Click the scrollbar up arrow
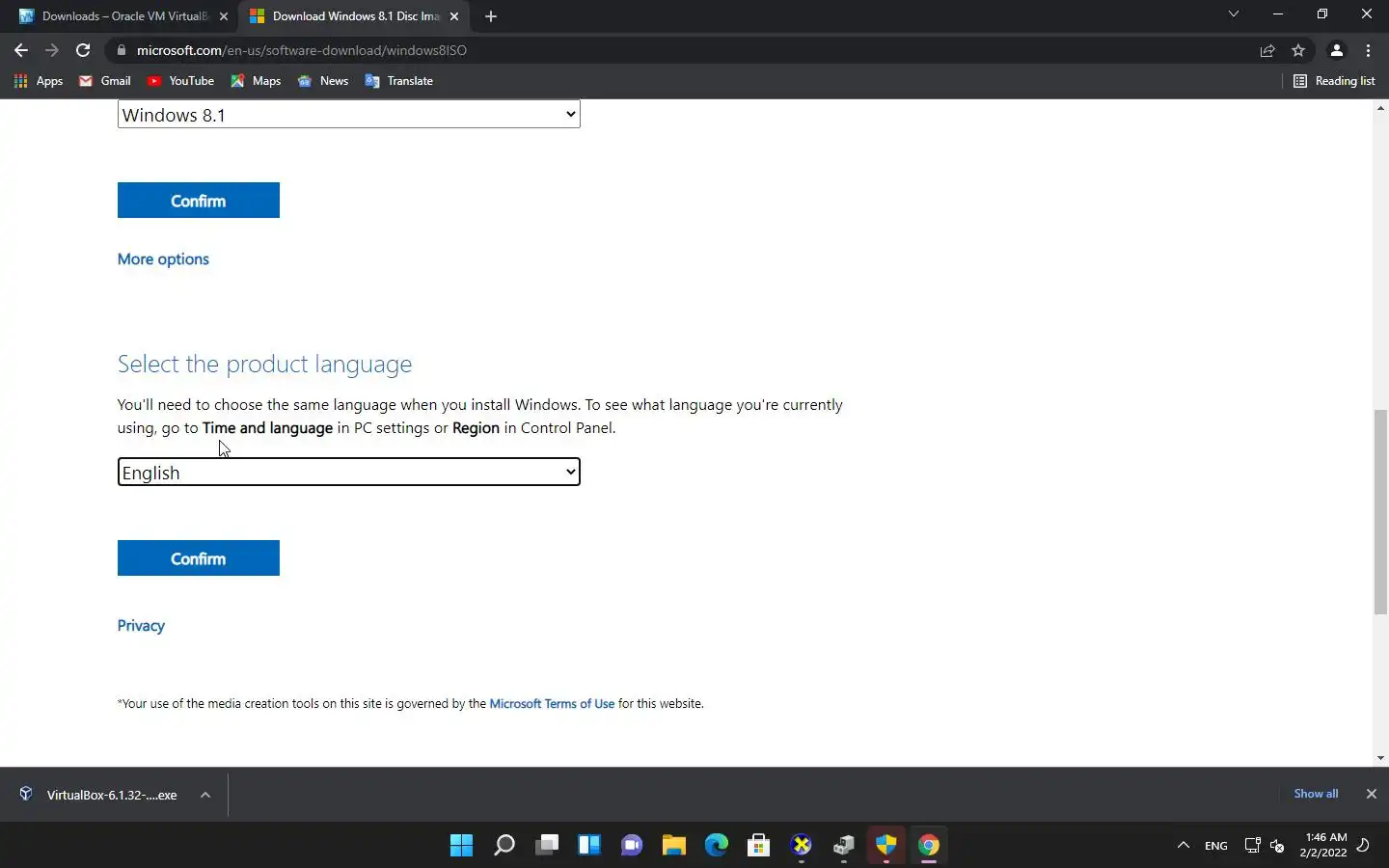The image size is (1389, 868). coord(1380,108)
